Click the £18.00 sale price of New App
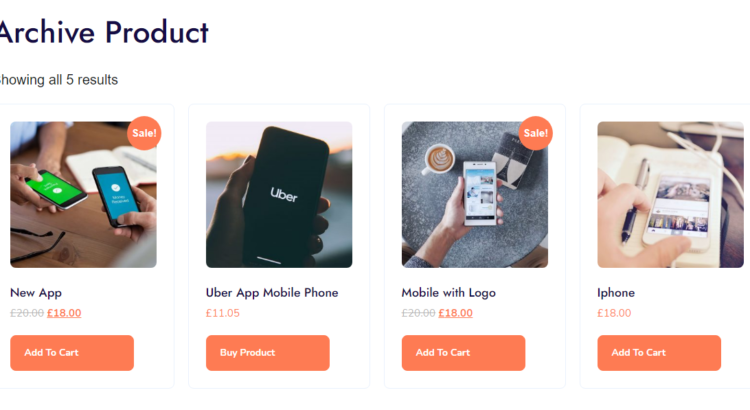Image resolution: width=750 pixels, height=410 pixels. (x=64, y=313)
